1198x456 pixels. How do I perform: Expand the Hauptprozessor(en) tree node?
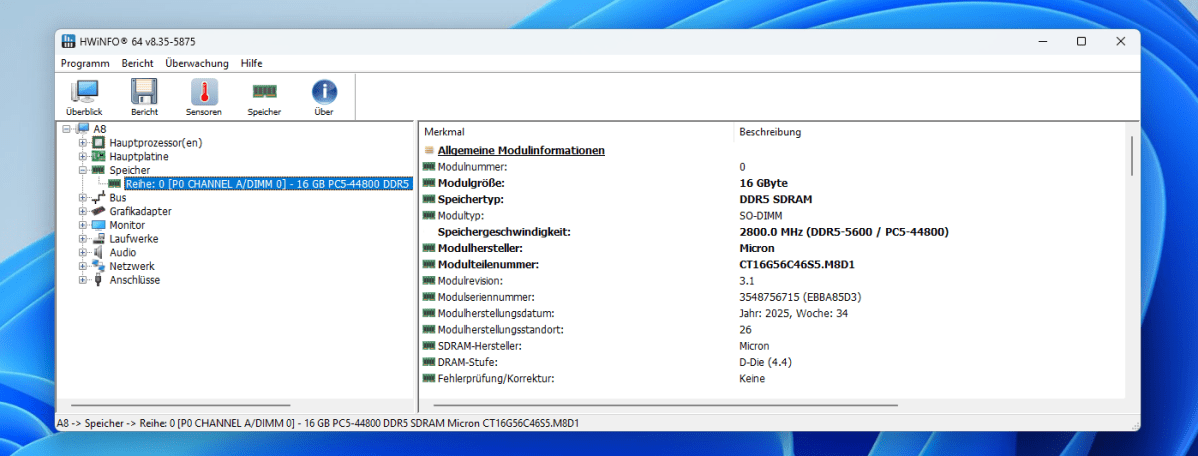pos(83,143)
